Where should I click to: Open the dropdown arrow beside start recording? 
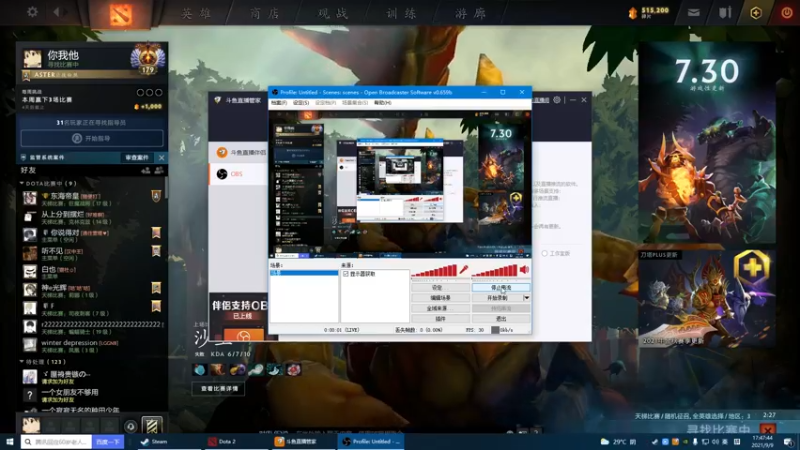527,298
